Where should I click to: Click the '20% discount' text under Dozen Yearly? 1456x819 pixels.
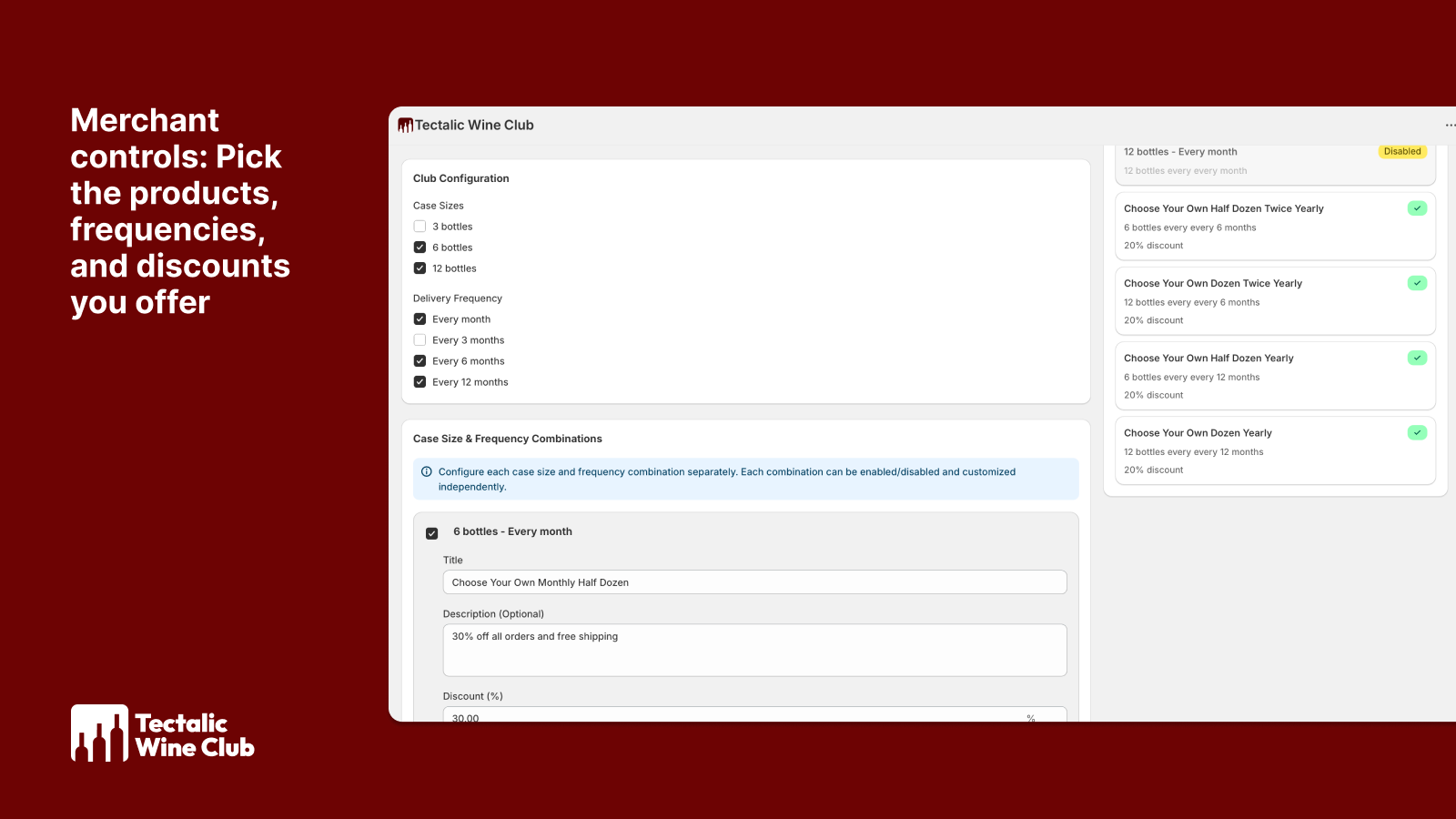pos(1154,470)
